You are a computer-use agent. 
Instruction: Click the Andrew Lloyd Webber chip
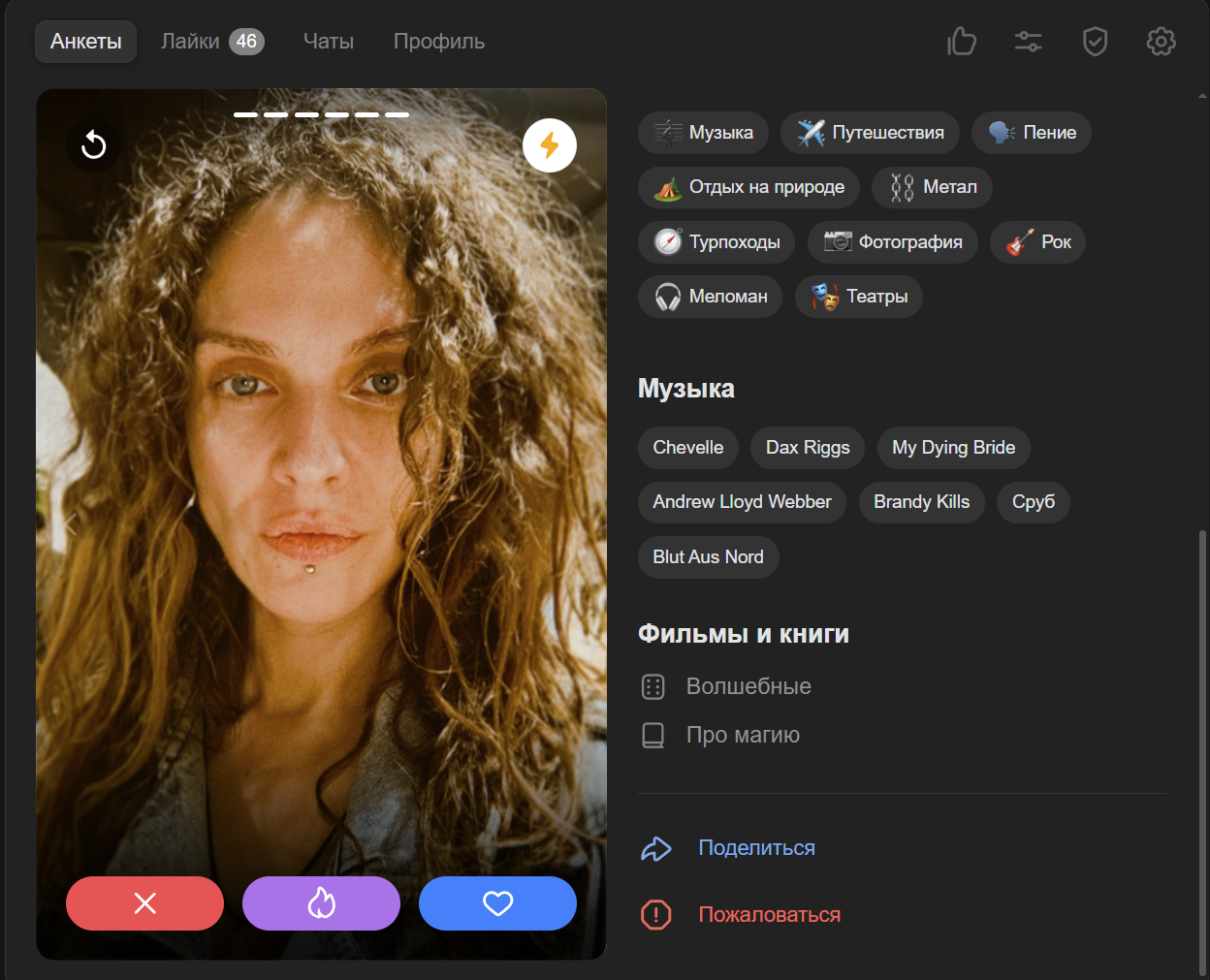(742, 502)
